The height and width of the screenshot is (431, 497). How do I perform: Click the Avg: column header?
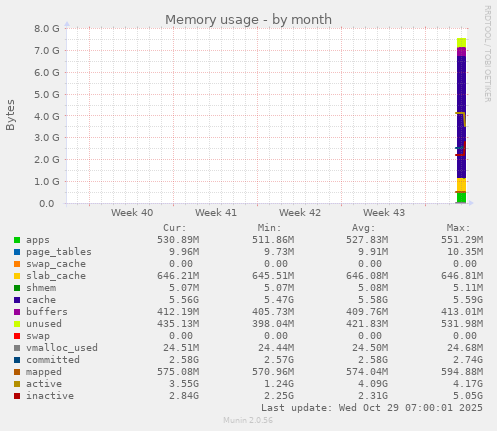tap(364, 228)
